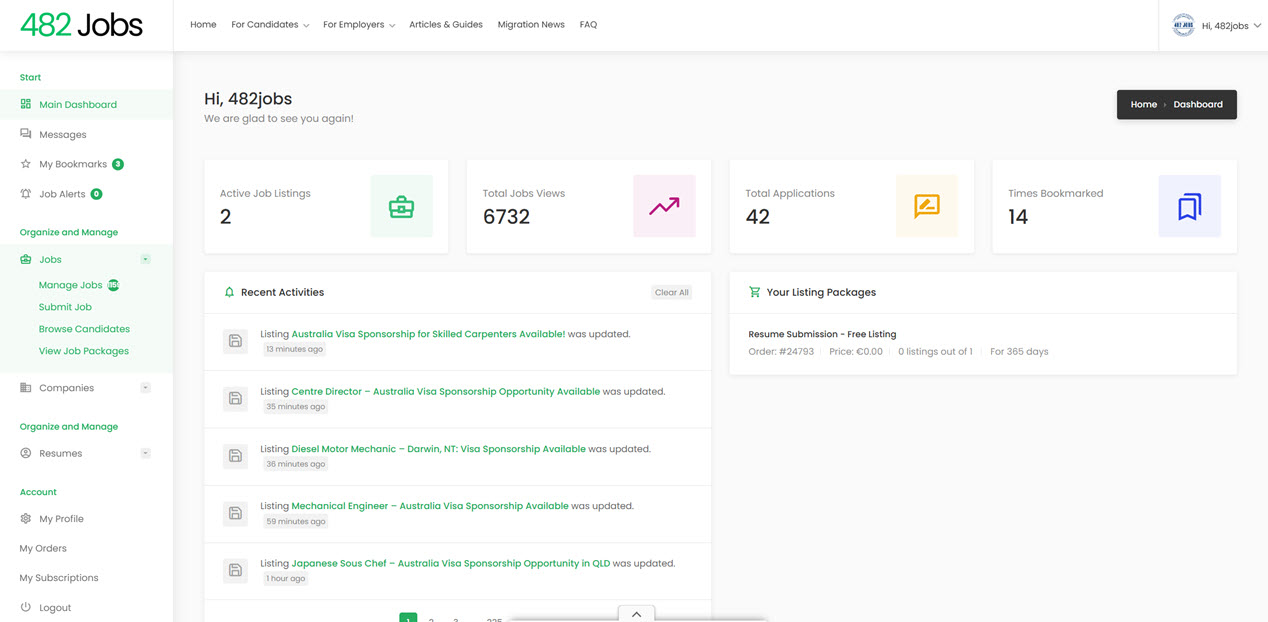Click the scroll-to-top chevron at bottom
Screen dimensions: 1268x622
pos(636,613)
